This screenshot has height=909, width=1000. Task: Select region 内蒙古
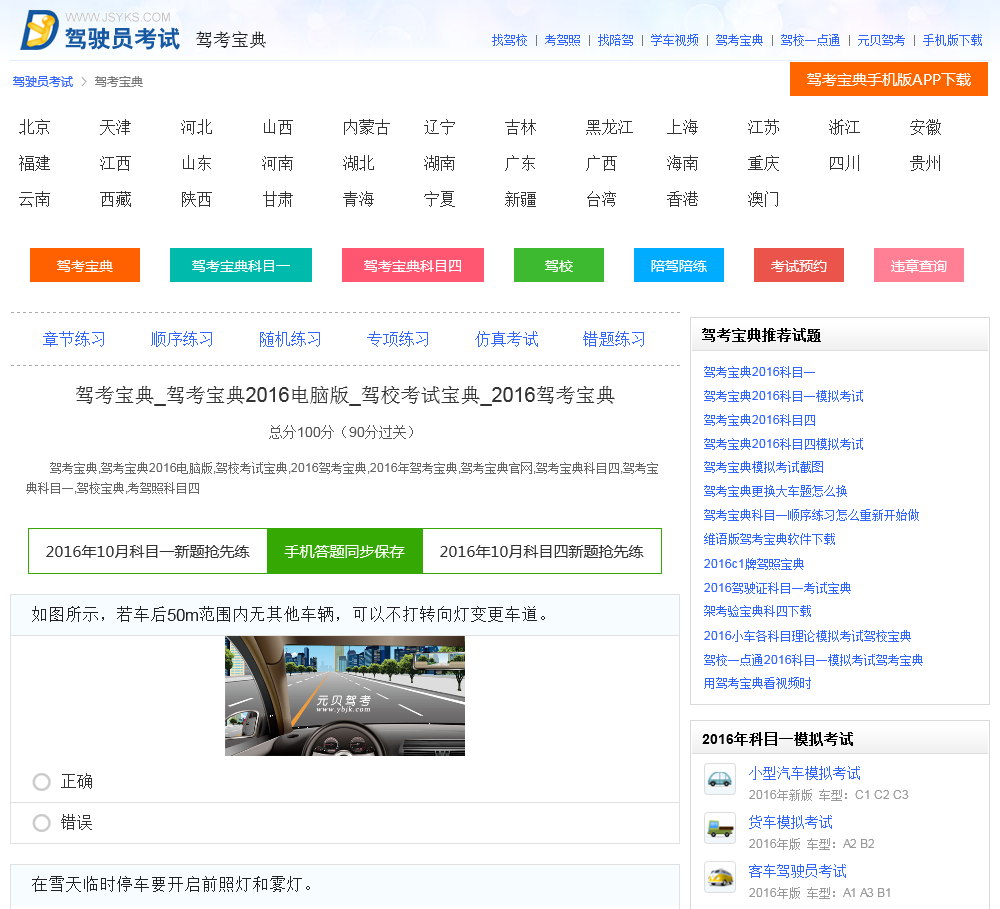[366, 127]
